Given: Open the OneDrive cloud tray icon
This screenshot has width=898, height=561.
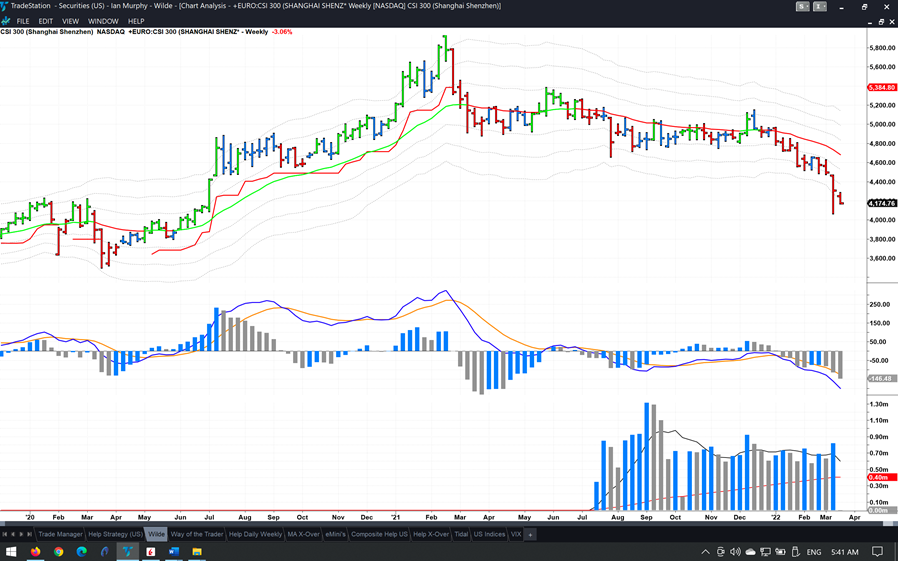Looking at the screenshot, I should (x=750, y=551).
